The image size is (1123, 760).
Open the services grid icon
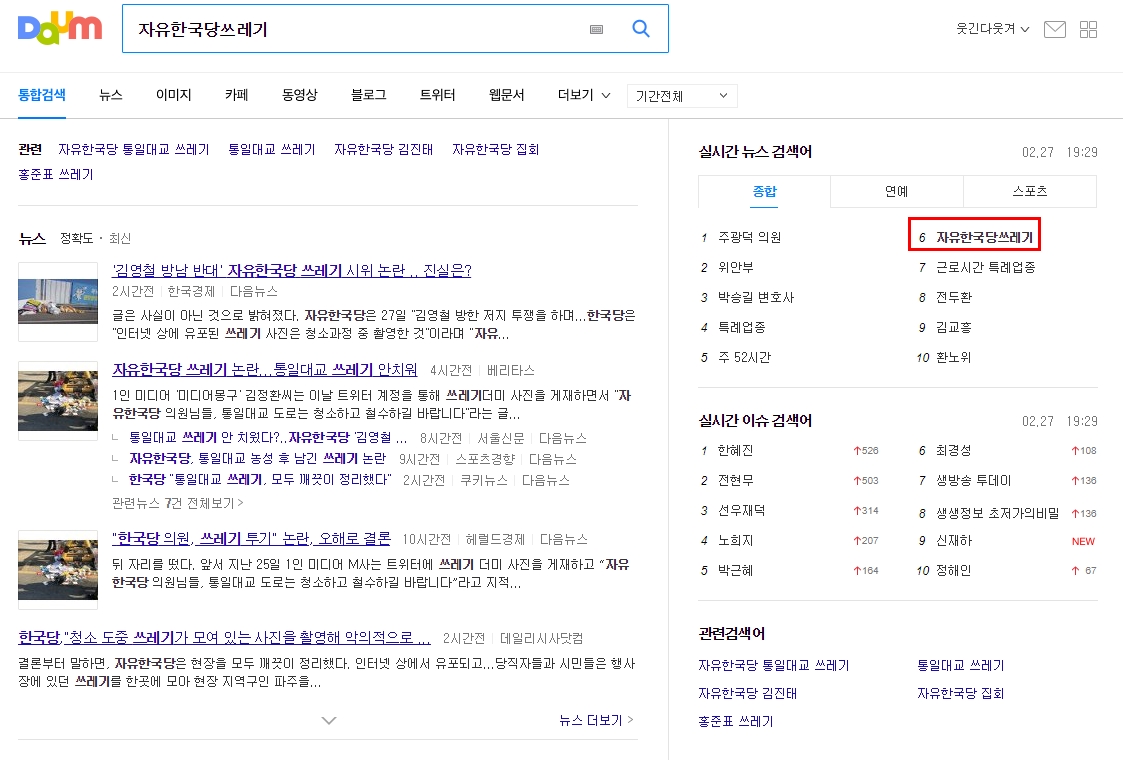1089,29
